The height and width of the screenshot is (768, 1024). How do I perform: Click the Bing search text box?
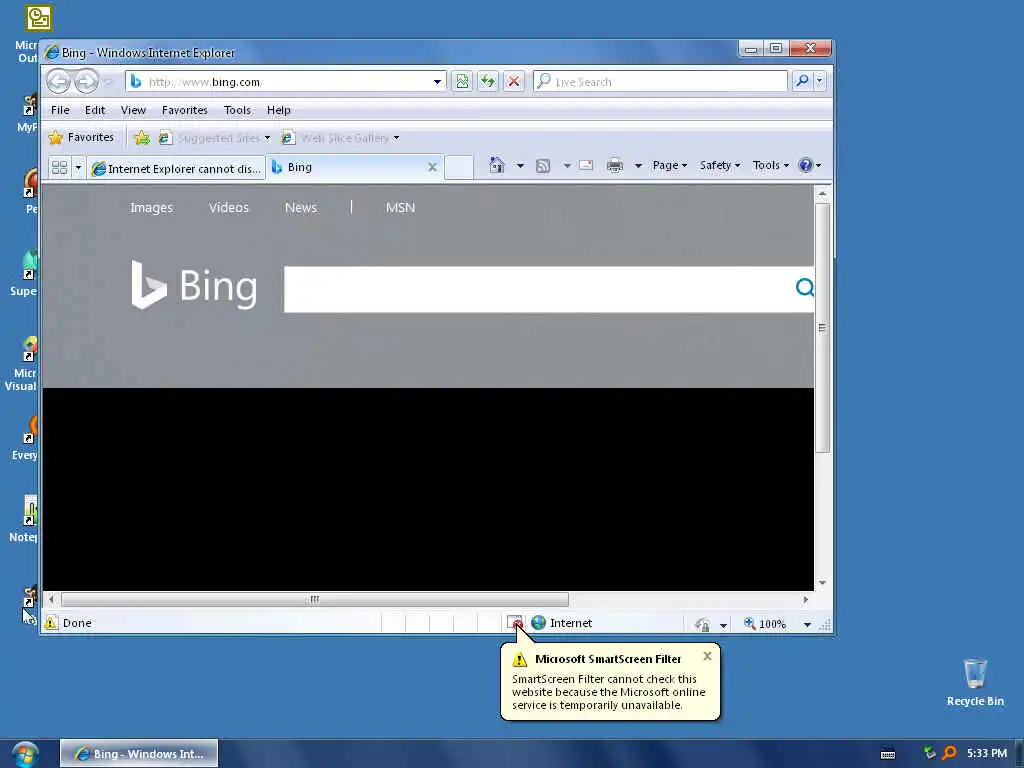[x=539, y=289]
